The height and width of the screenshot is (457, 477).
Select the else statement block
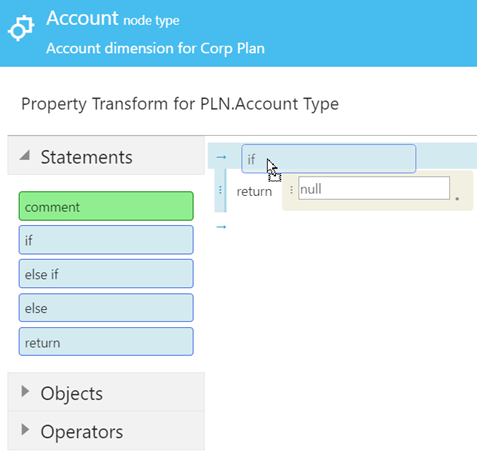click(106, 308)
